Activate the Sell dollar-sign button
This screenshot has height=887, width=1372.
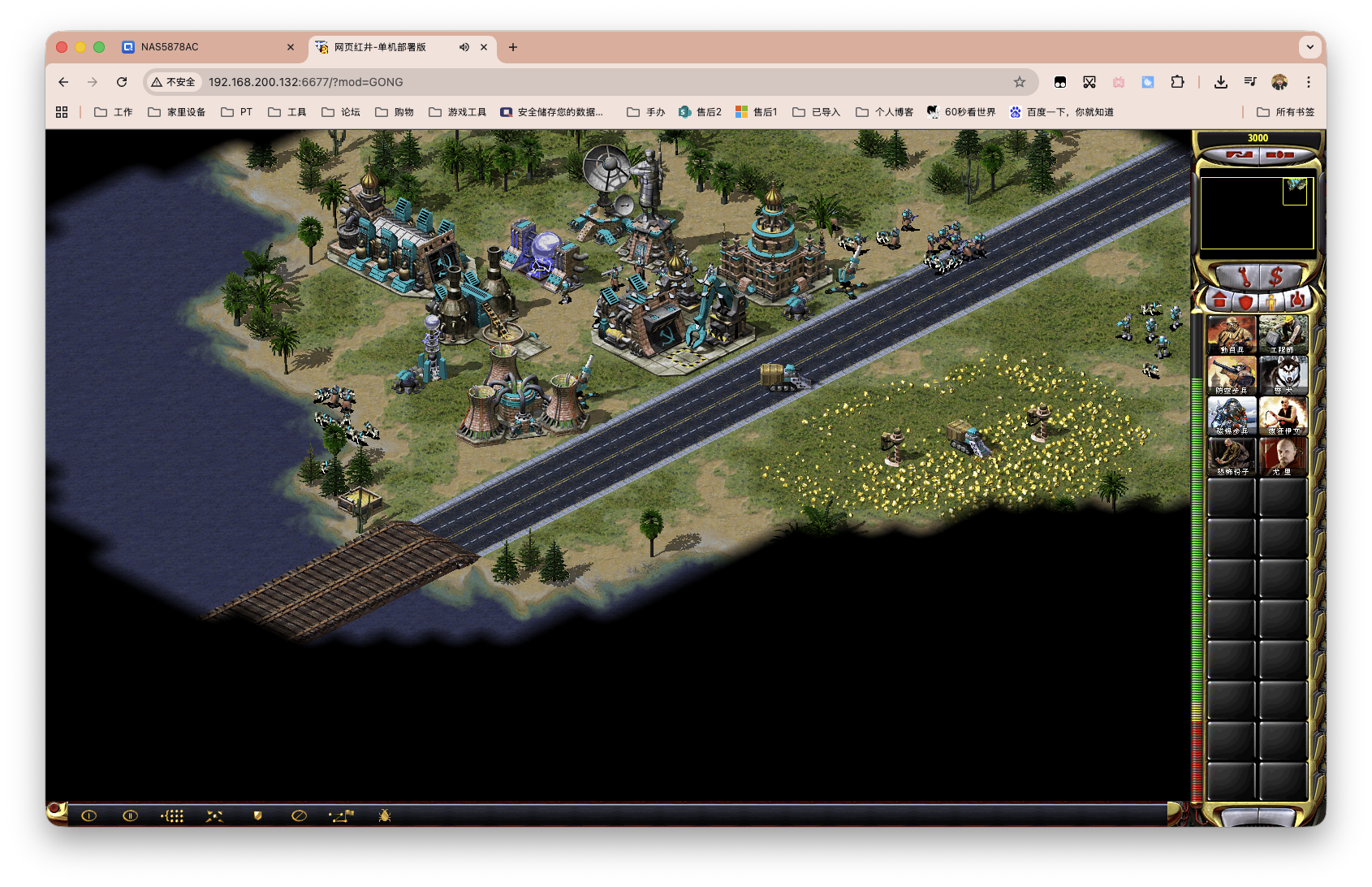click(x=1276, y=277)
